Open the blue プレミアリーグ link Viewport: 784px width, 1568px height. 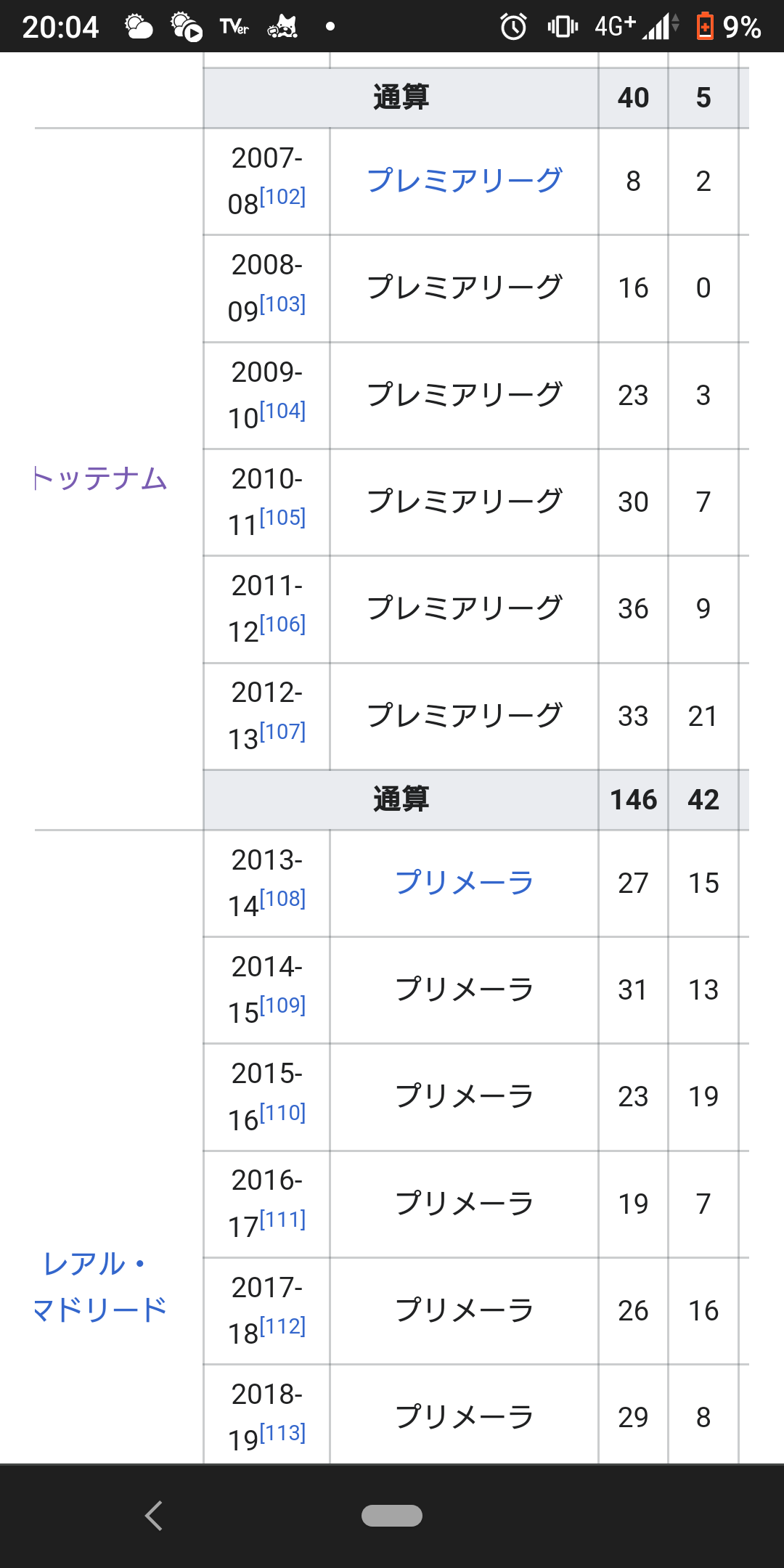464,181
